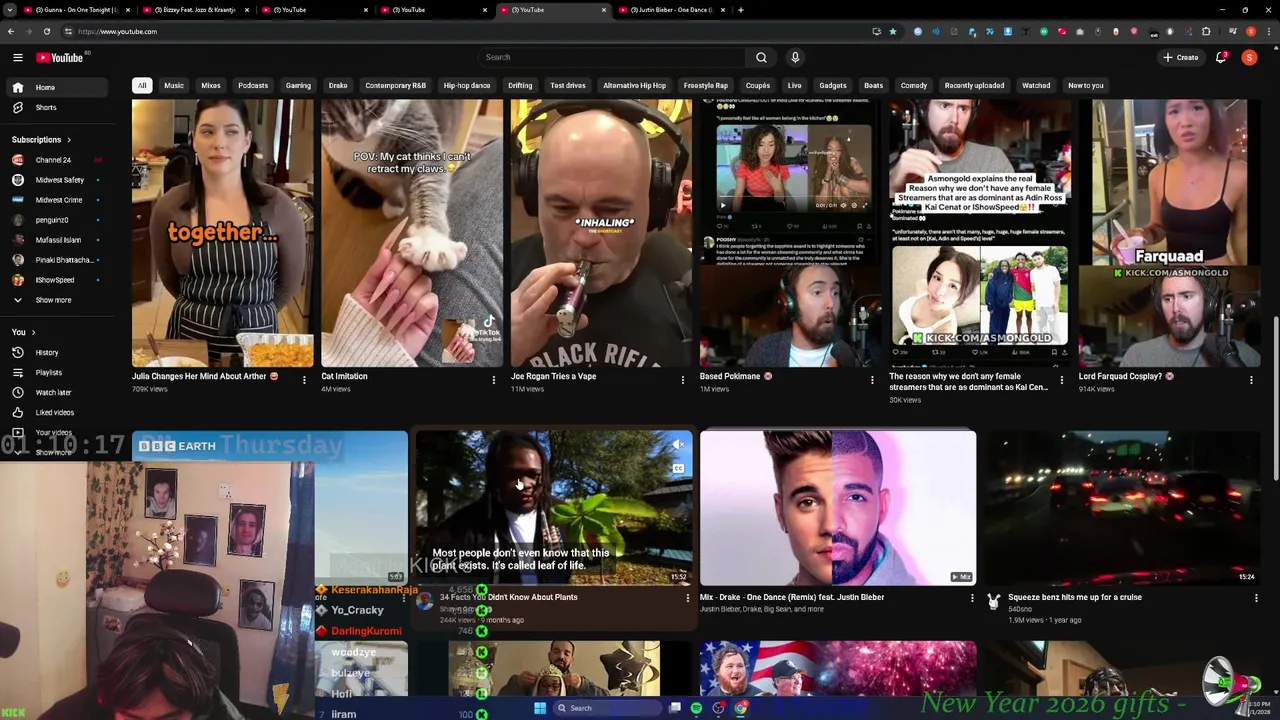Open menu for Squeeze benz cruise video
Image resolution: width=1280 pixels, height=720 pixels.
[1256, 598]
